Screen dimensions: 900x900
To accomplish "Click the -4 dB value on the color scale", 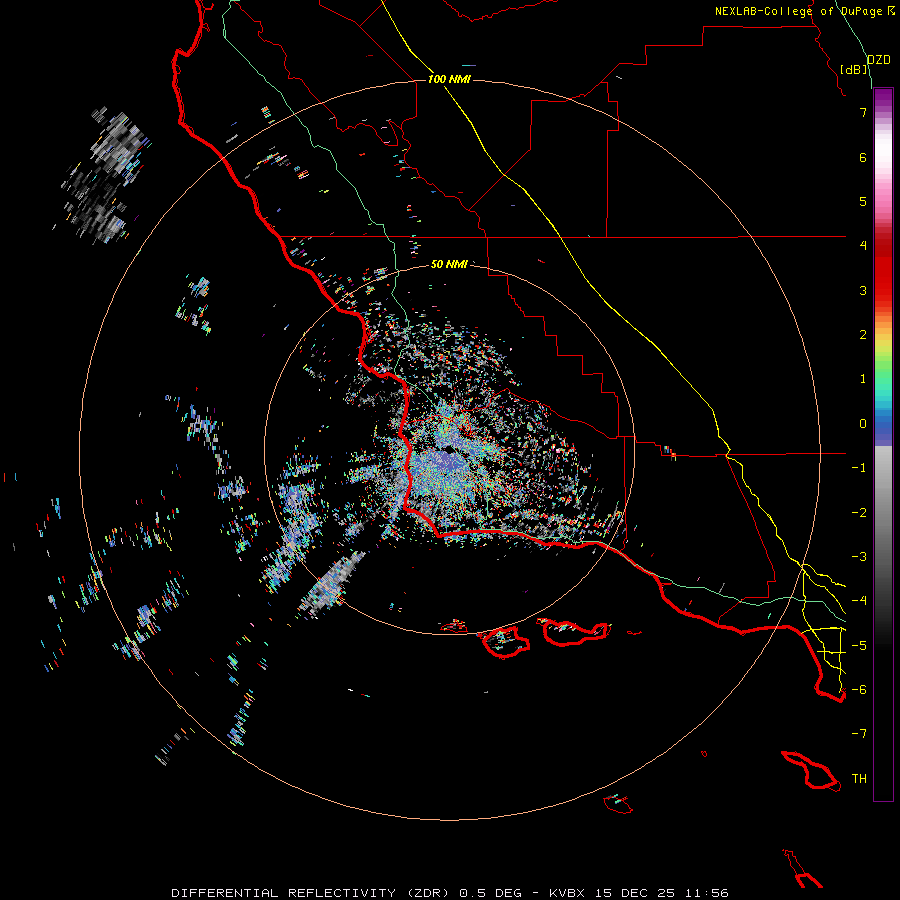I will 859,601.
